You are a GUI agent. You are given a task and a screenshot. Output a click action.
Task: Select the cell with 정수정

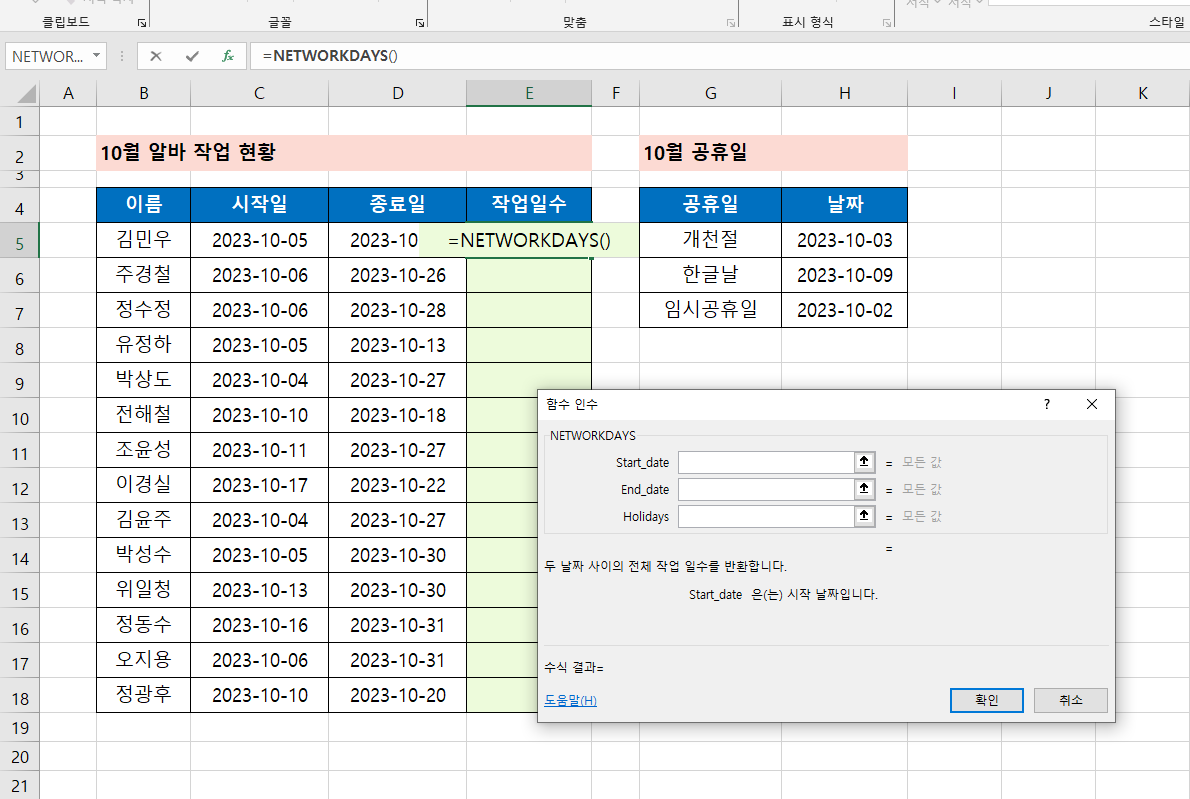143,310
